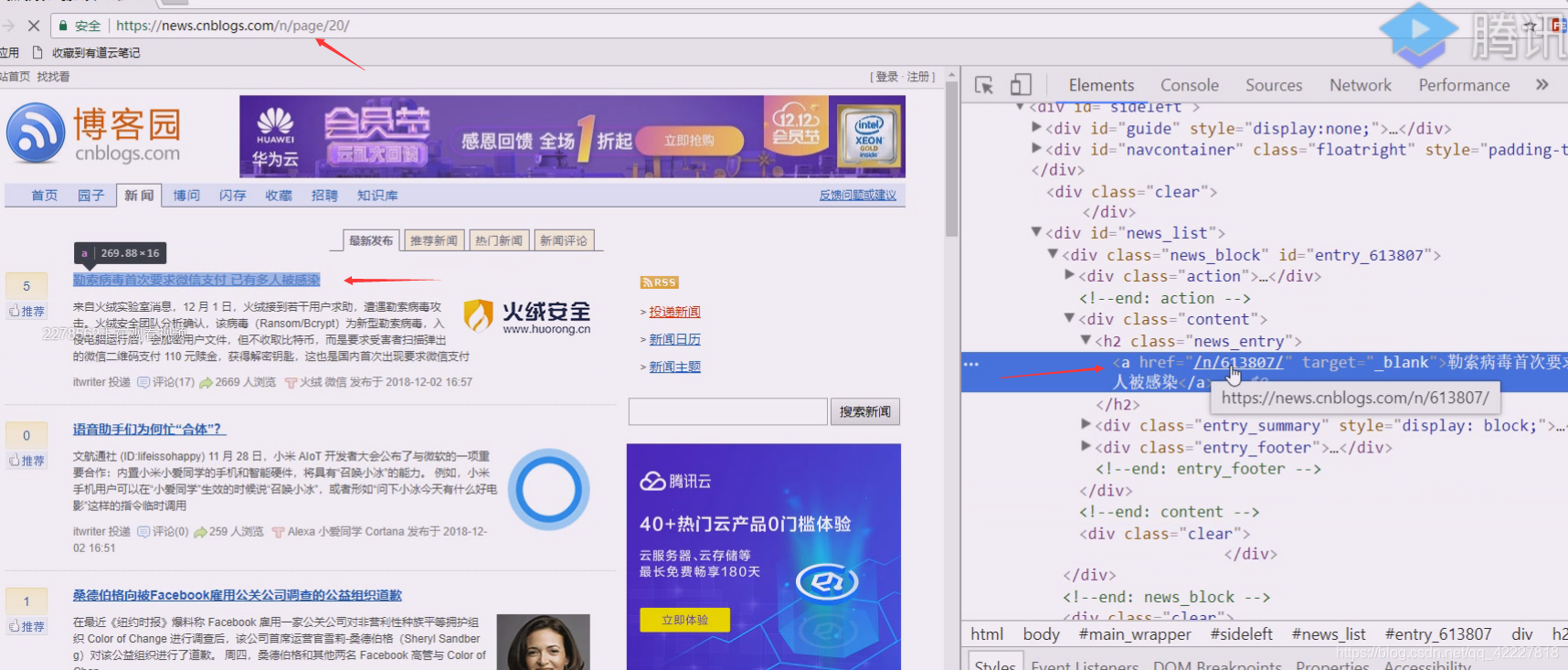Select #news_list in DevTools breadcrumb
Image resolution: width=1568 pixels, height=670 pixels.
point(1328,633)
